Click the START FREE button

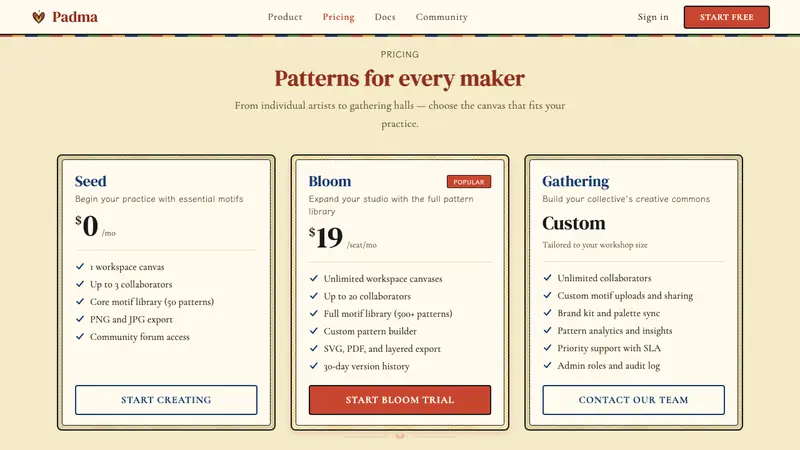point(727,17)
